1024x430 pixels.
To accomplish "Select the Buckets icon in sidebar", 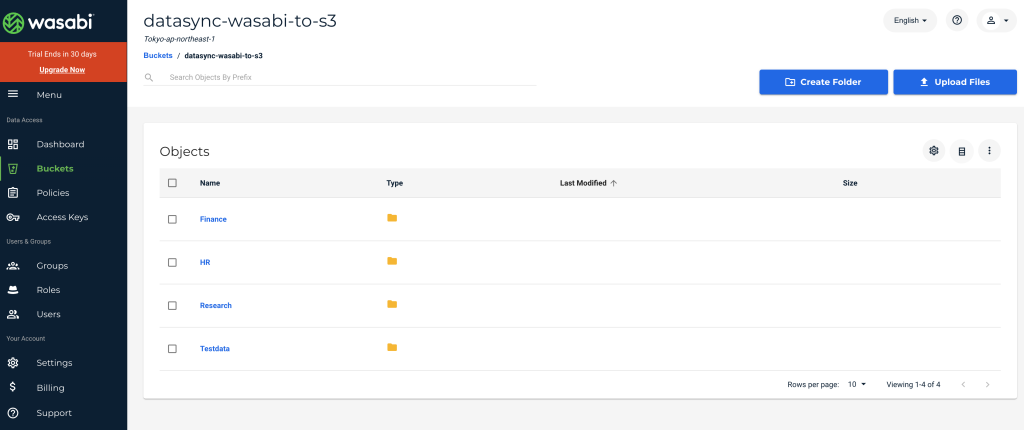I will point(12,169).
